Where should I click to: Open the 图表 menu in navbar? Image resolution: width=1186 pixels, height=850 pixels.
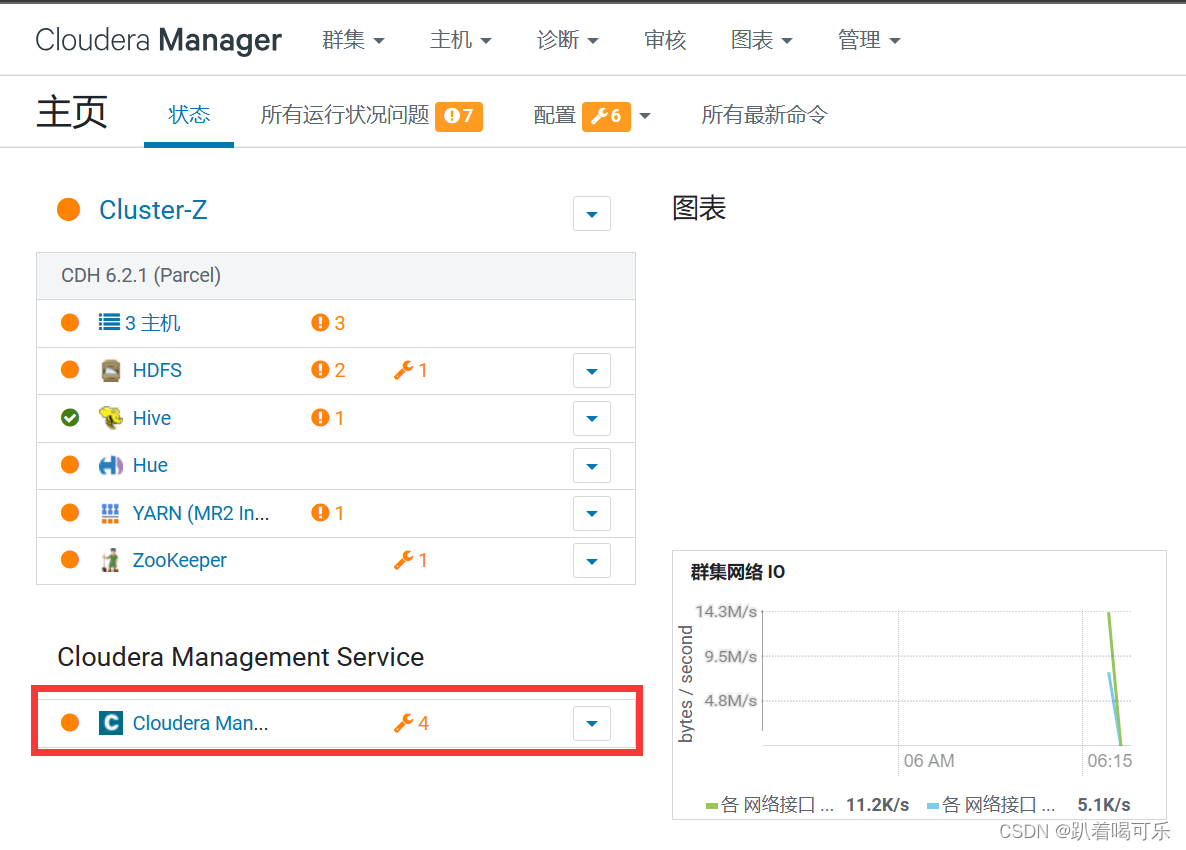coord(762,39)
